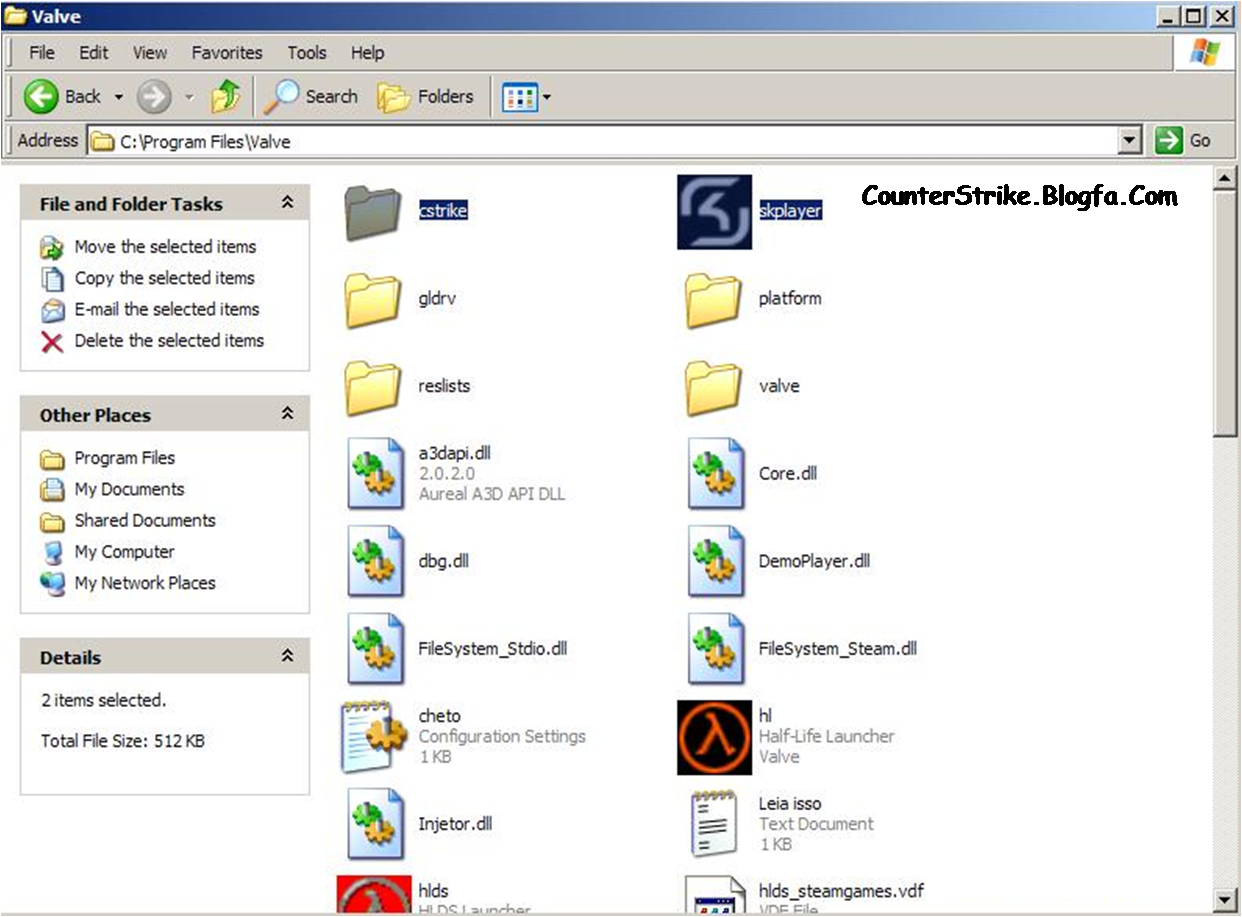The width and height of the screenshot is (1242, 917).
Task: Click the Windows flag logo
Action: click(x=1204, y=53)
